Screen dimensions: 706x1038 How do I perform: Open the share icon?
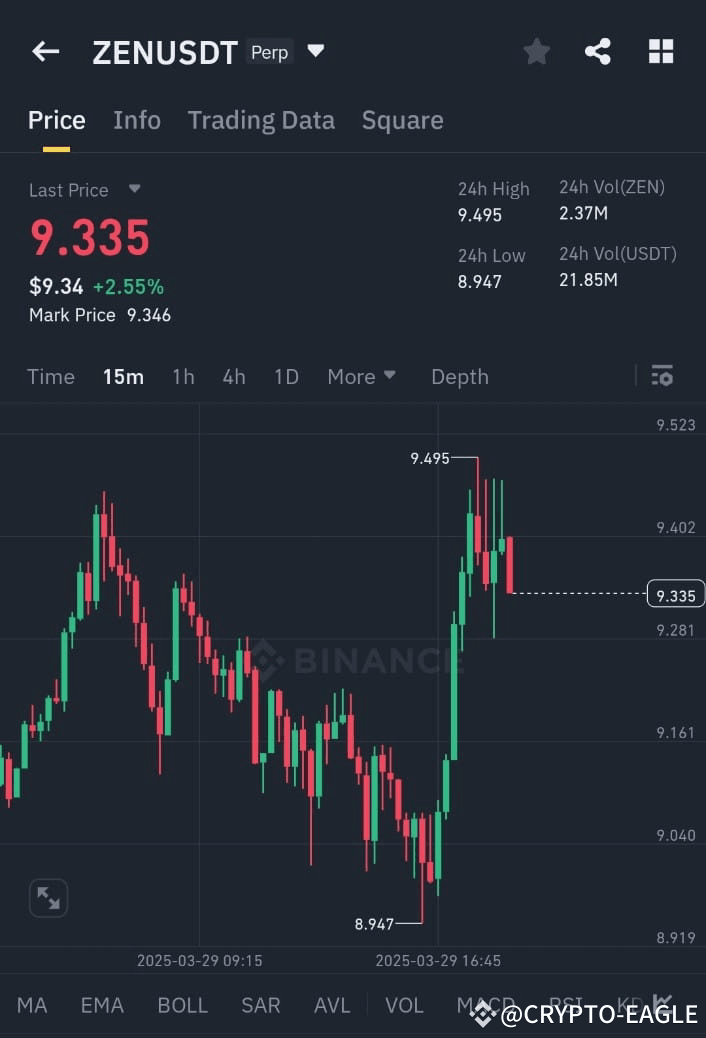click(598, 51)
